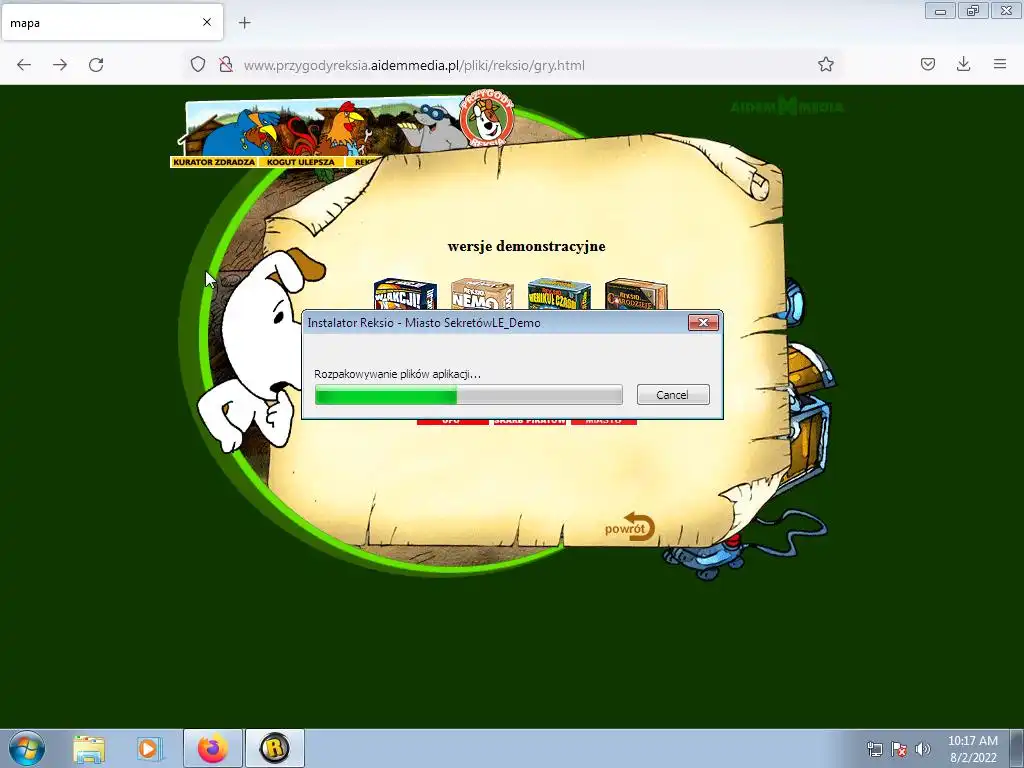Go back in browser history

point(24,65)
